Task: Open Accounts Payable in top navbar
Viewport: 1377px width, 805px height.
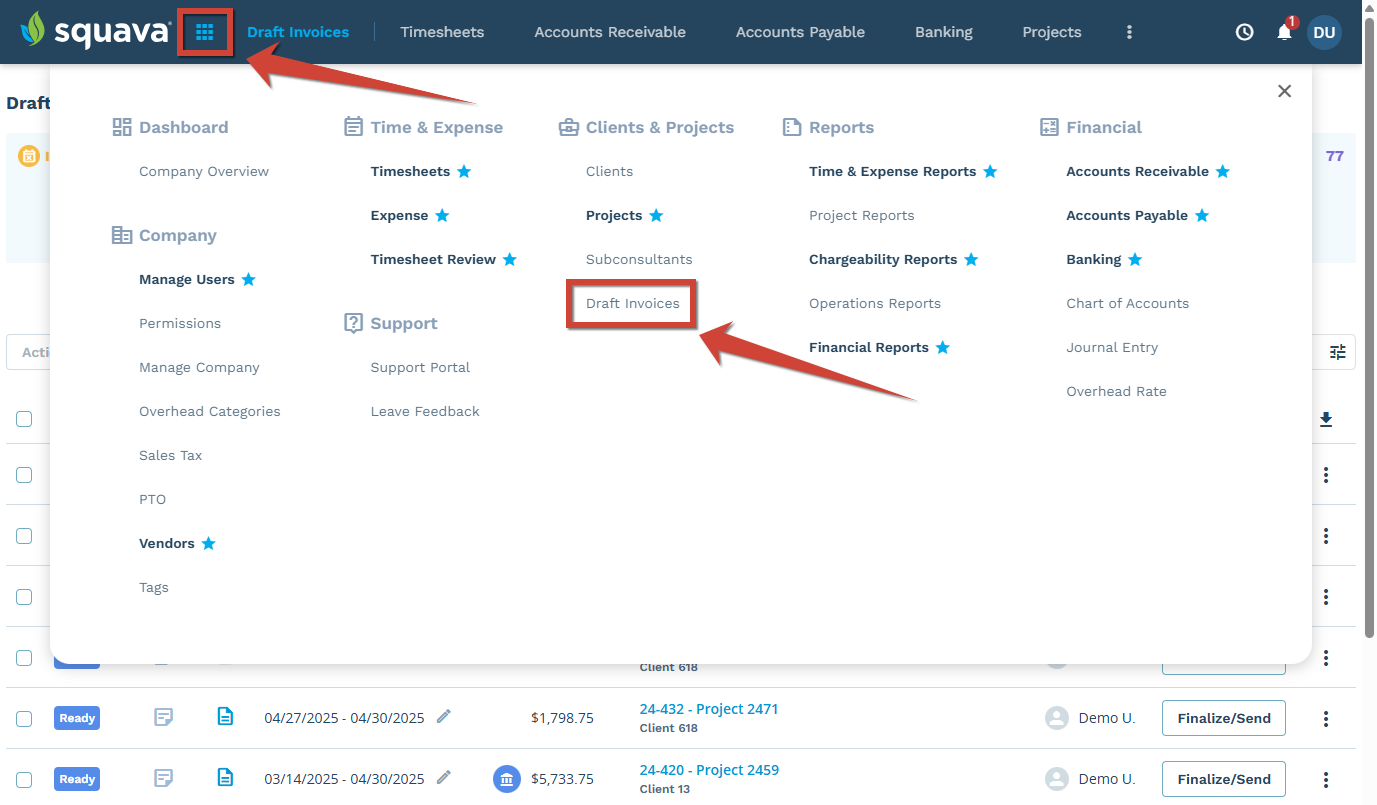Action: tap(800, 32)
